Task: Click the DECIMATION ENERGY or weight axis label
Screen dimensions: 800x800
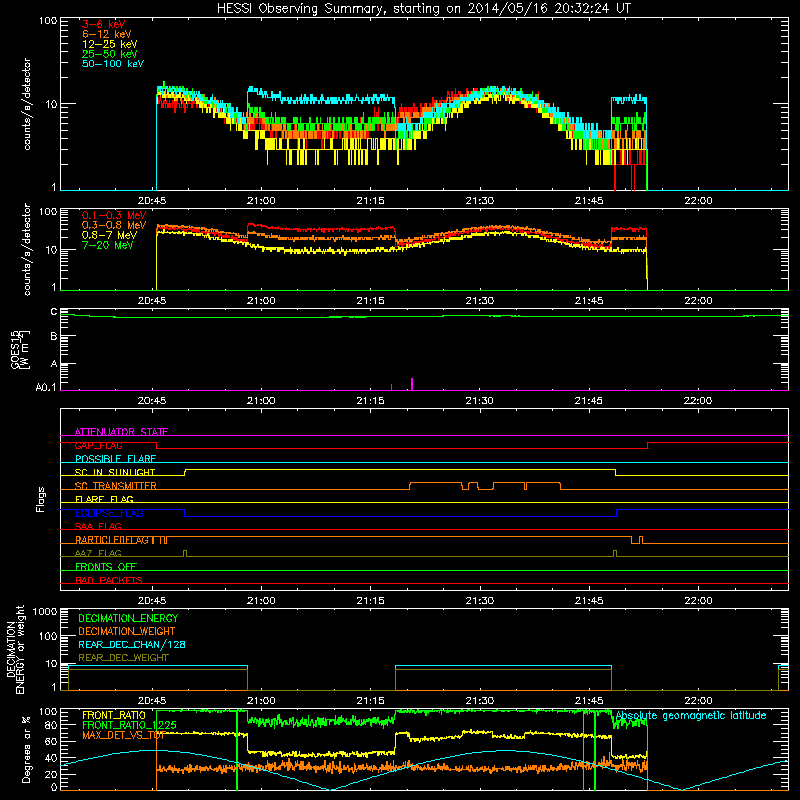Action: [x=15, y=649]
